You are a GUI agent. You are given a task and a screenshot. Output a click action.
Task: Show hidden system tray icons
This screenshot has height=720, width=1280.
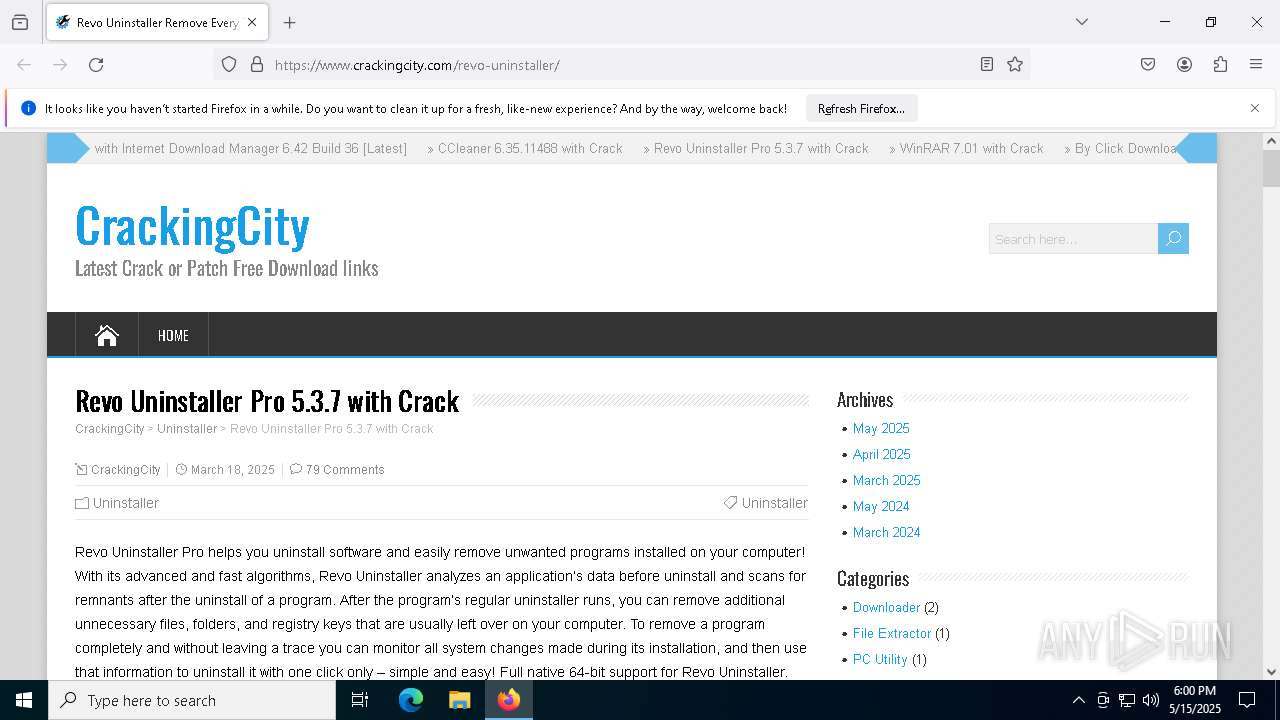[x=1078, y=700]
